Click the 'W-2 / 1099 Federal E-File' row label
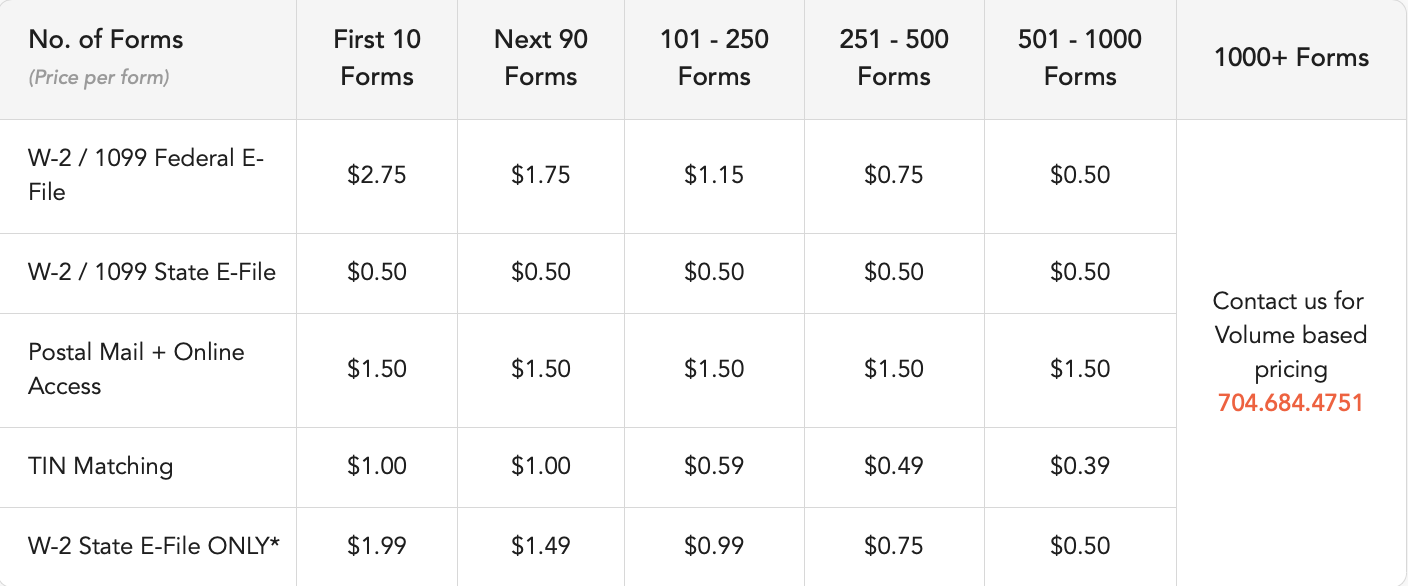 coord(146,175)
